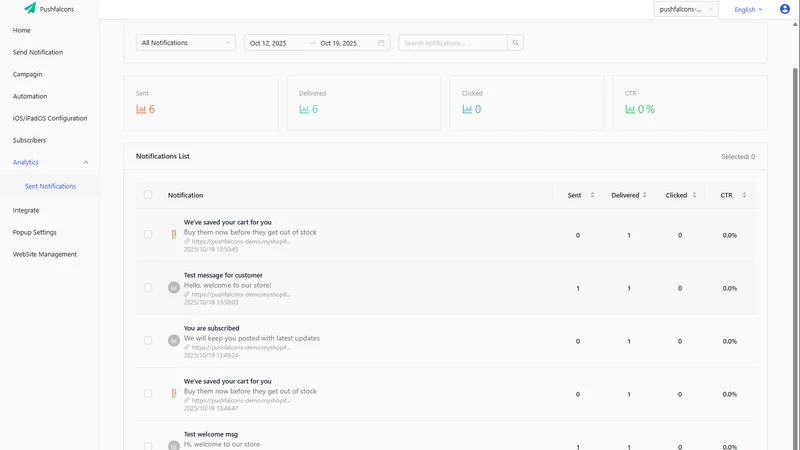The image size is (800, 450).
Task: Open Automation in sidebar
Action: coord(30,96)
